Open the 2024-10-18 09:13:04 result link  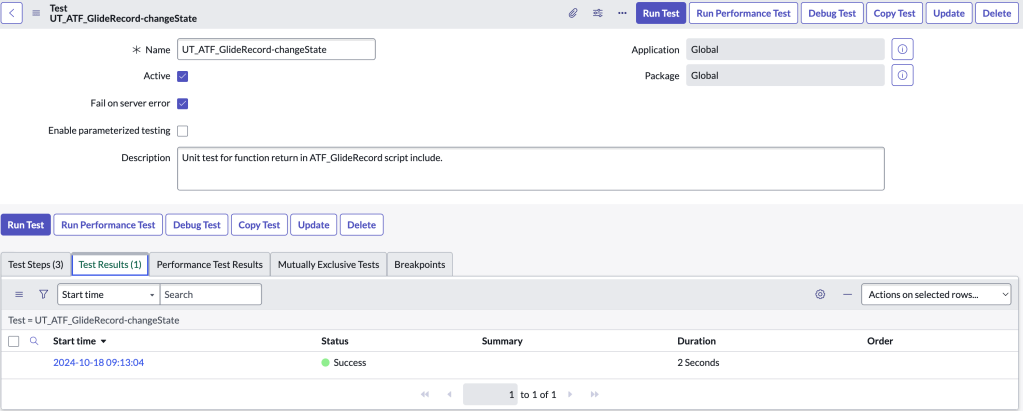(x=98, y=362)
